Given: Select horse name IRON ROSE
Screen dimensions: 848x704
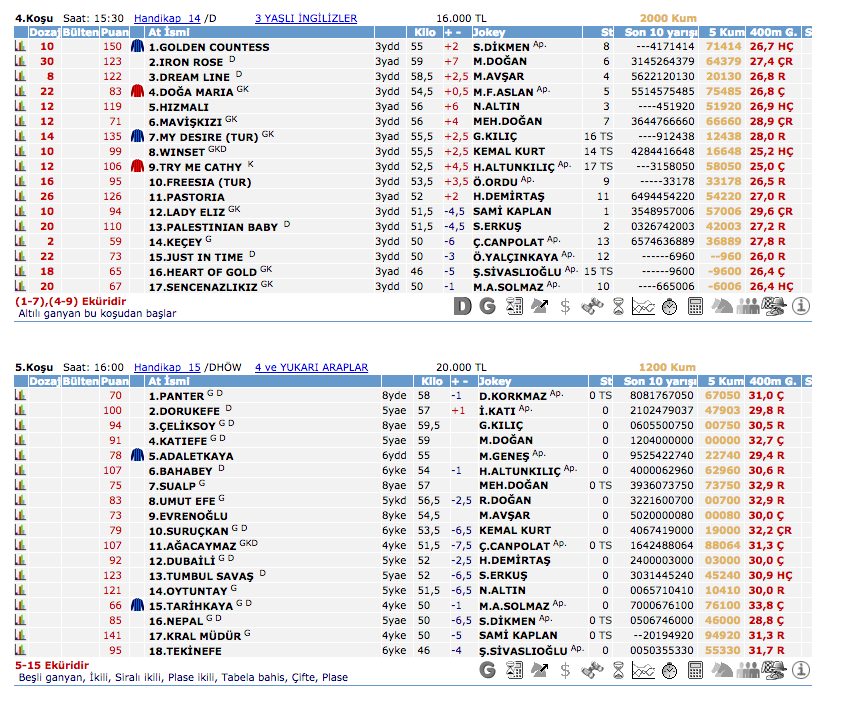Looking at the screenshot, I should pyautogui.click(x=186, y=62).
